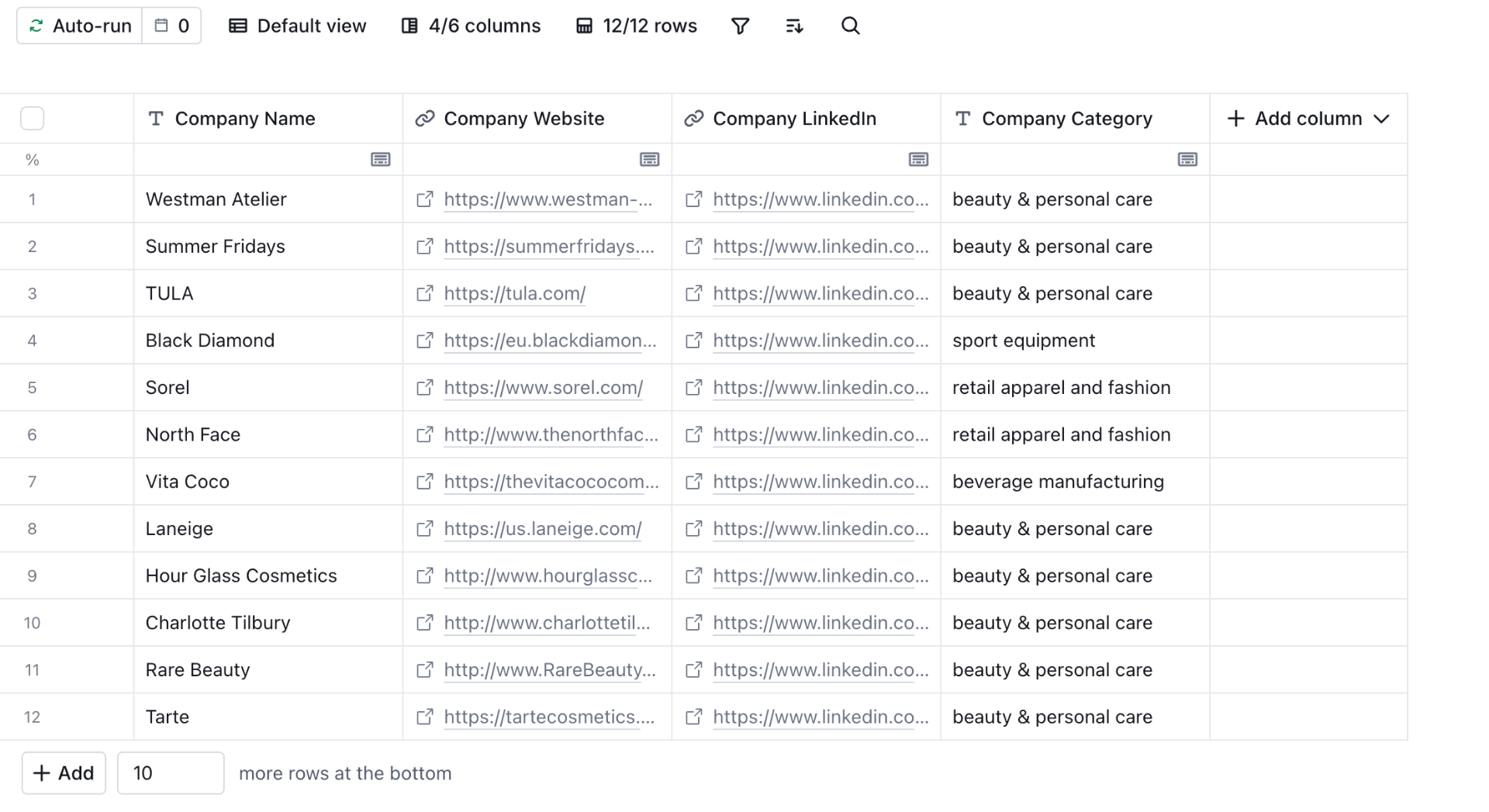Open LinkedIn link in Tarte row
This screenshot has width=1489, height=812.
(821, 717)
